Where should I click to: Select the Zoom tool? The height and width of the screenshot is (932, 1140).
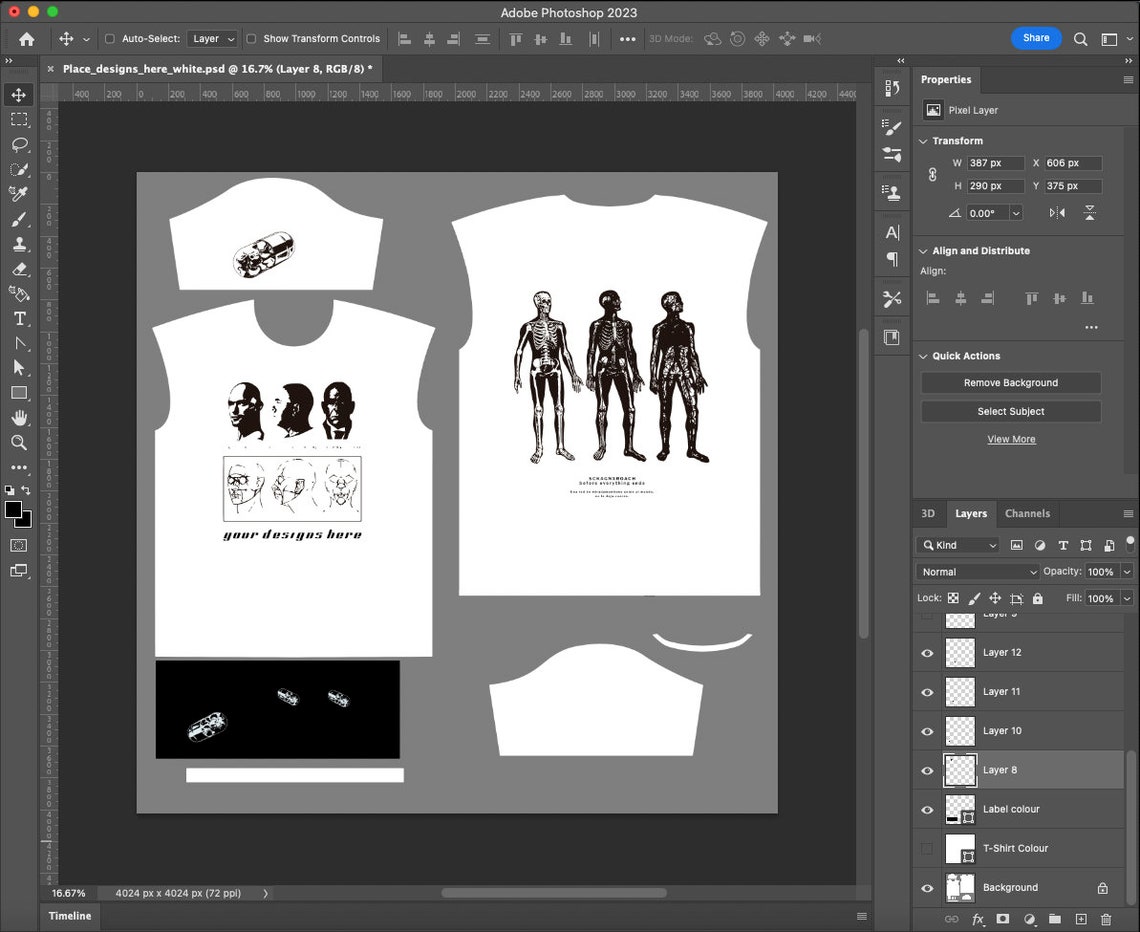(x=20, y=443)
